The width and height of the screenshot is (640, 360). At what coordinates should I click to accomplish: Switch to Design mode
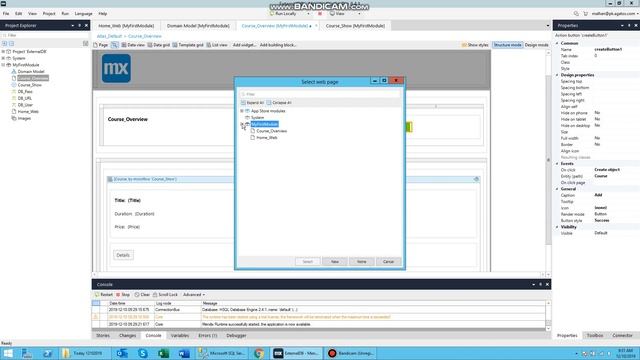click(x=536, y=45)
